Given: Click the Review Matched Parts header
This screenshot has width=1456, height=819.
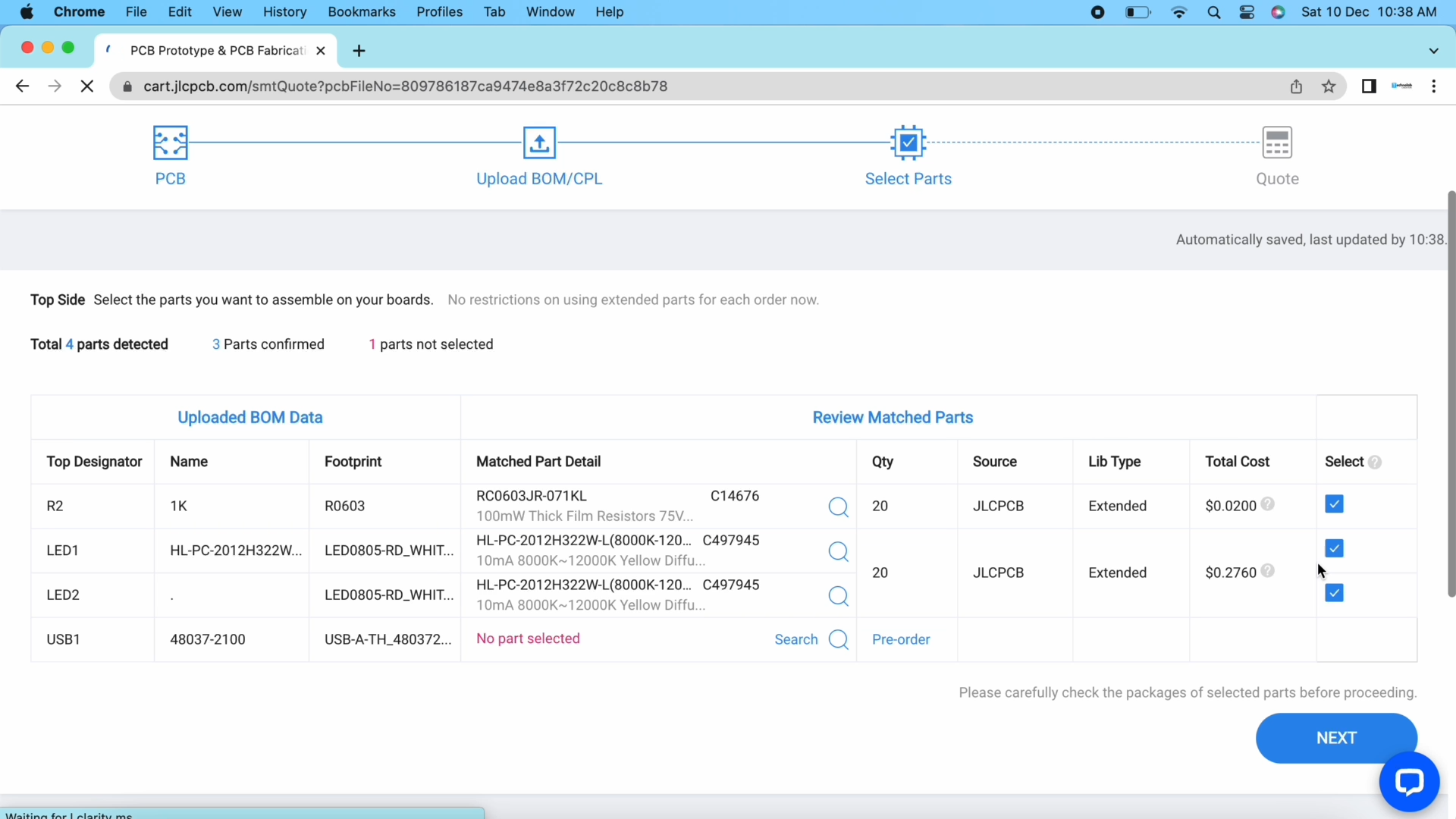Looking at the screenshot, I should 893,418.
